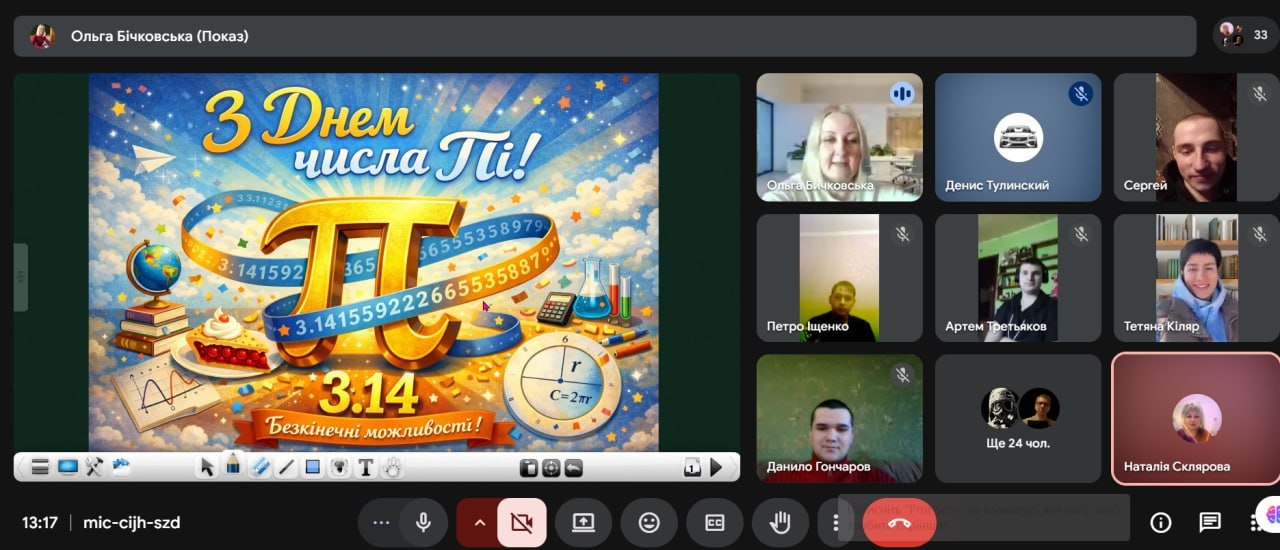Select the arrow pointer tool

(x=207, y=467)
